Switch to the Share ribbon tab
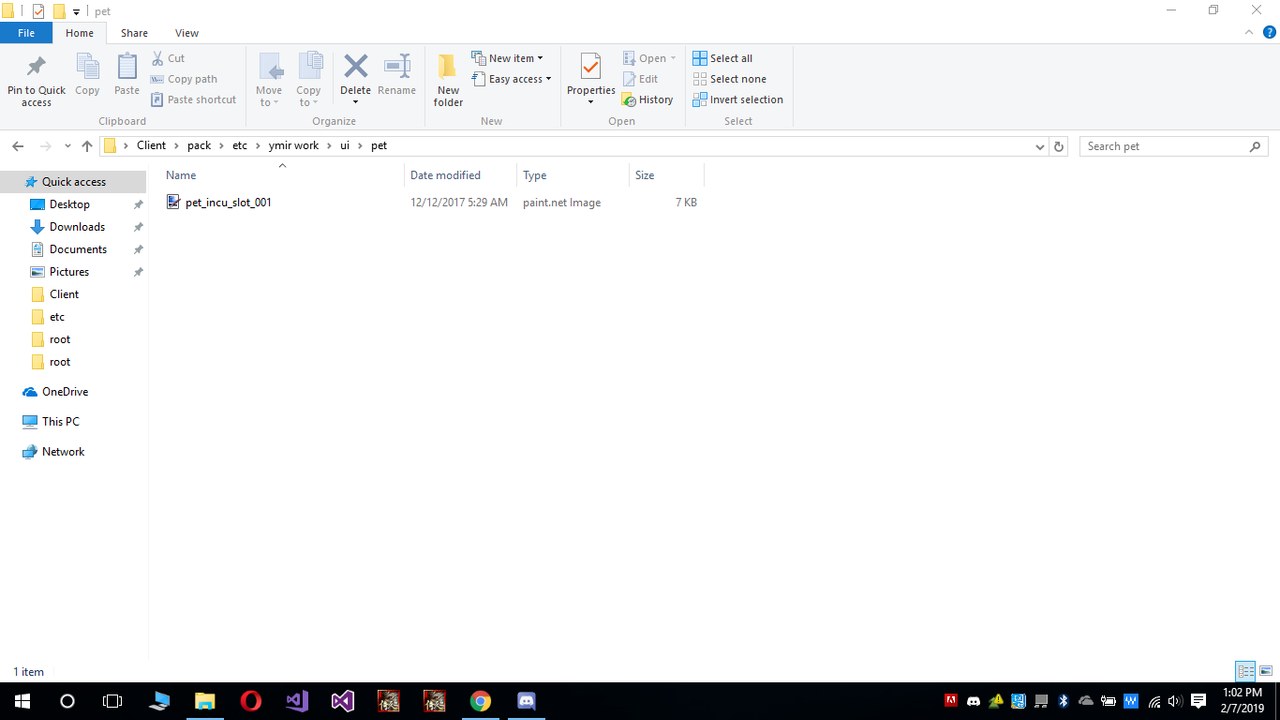This screenshot has height=720, width=1280. point(134,33)
